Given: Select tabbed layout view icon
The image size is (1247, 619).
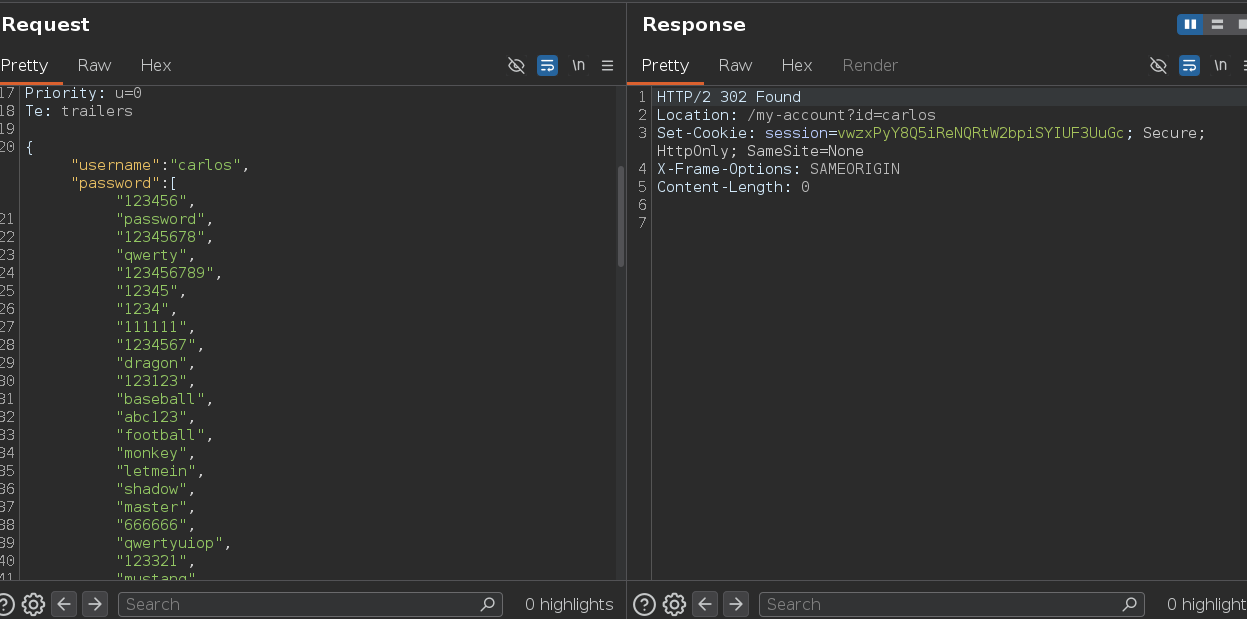Looking at the screenshot, I should click(1240, 24).
